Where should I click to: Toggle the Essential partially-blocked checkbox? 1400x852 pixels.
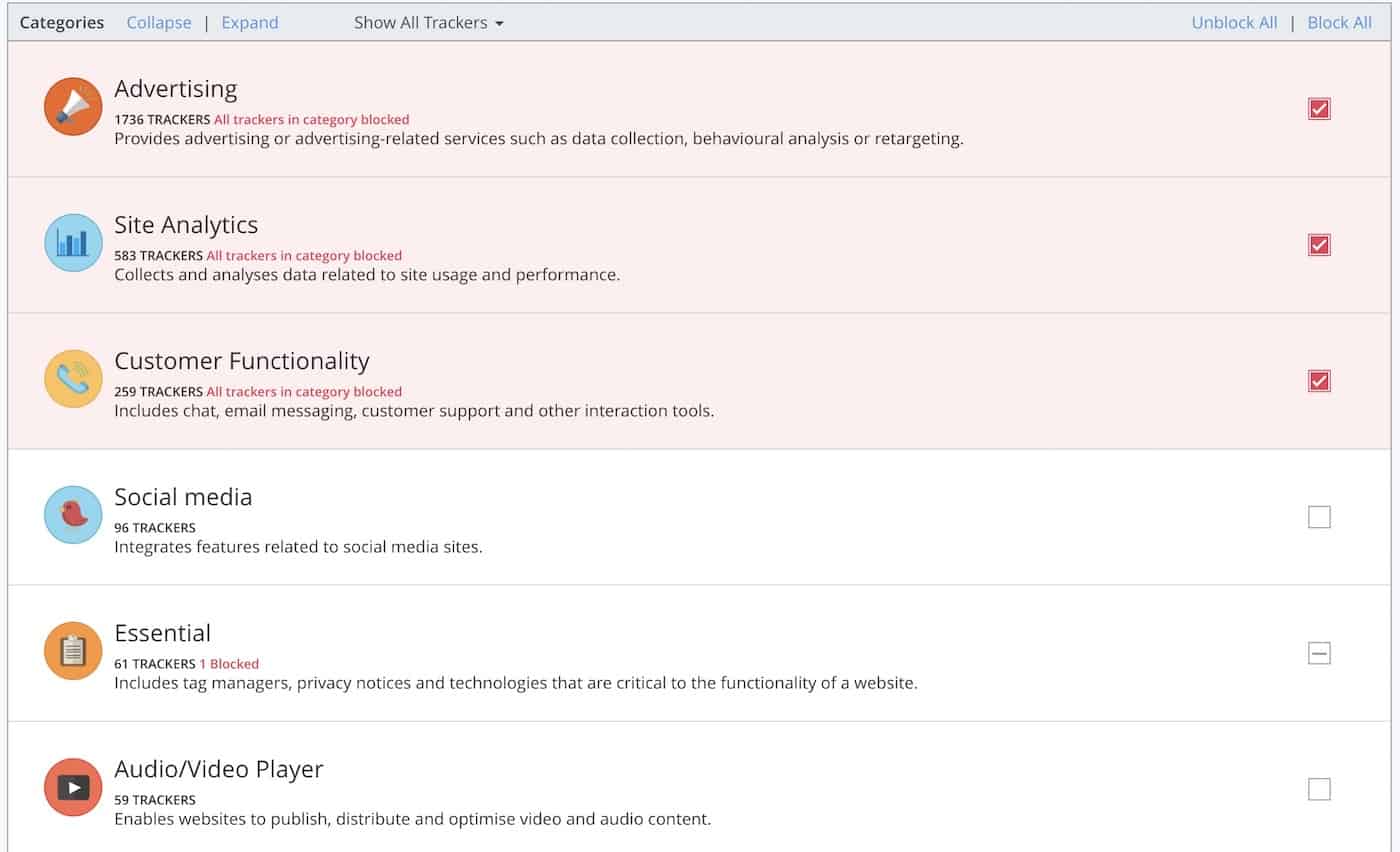(1319, 653)
